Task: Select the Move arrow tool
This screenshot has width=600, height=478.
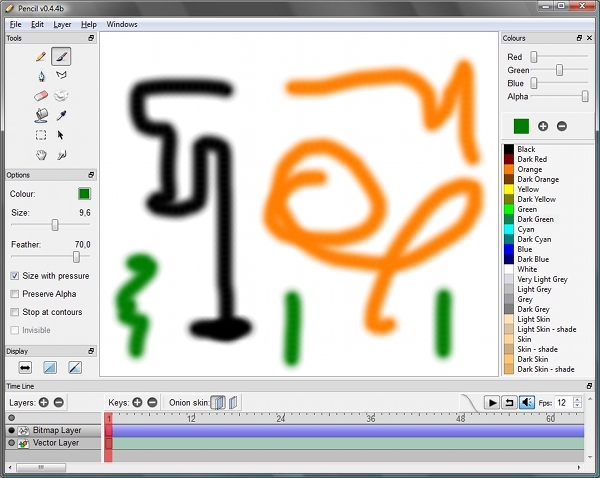Action: 60,135
